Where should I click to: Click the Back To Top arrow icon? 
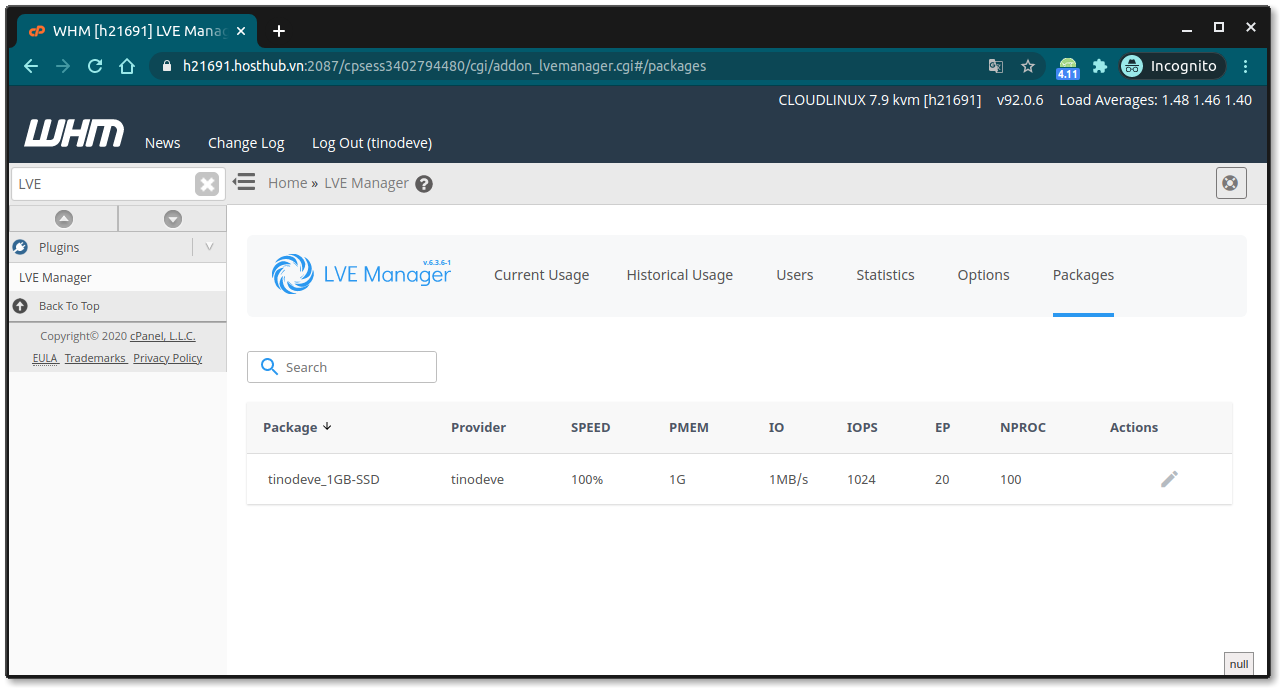20,306
